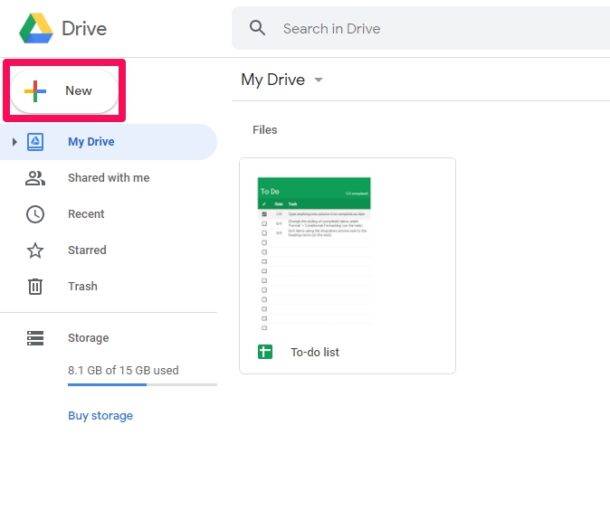Expand the My Drive tree arrow
The width and height of the screenshot is (610, 529).
[x=14, y=142]
